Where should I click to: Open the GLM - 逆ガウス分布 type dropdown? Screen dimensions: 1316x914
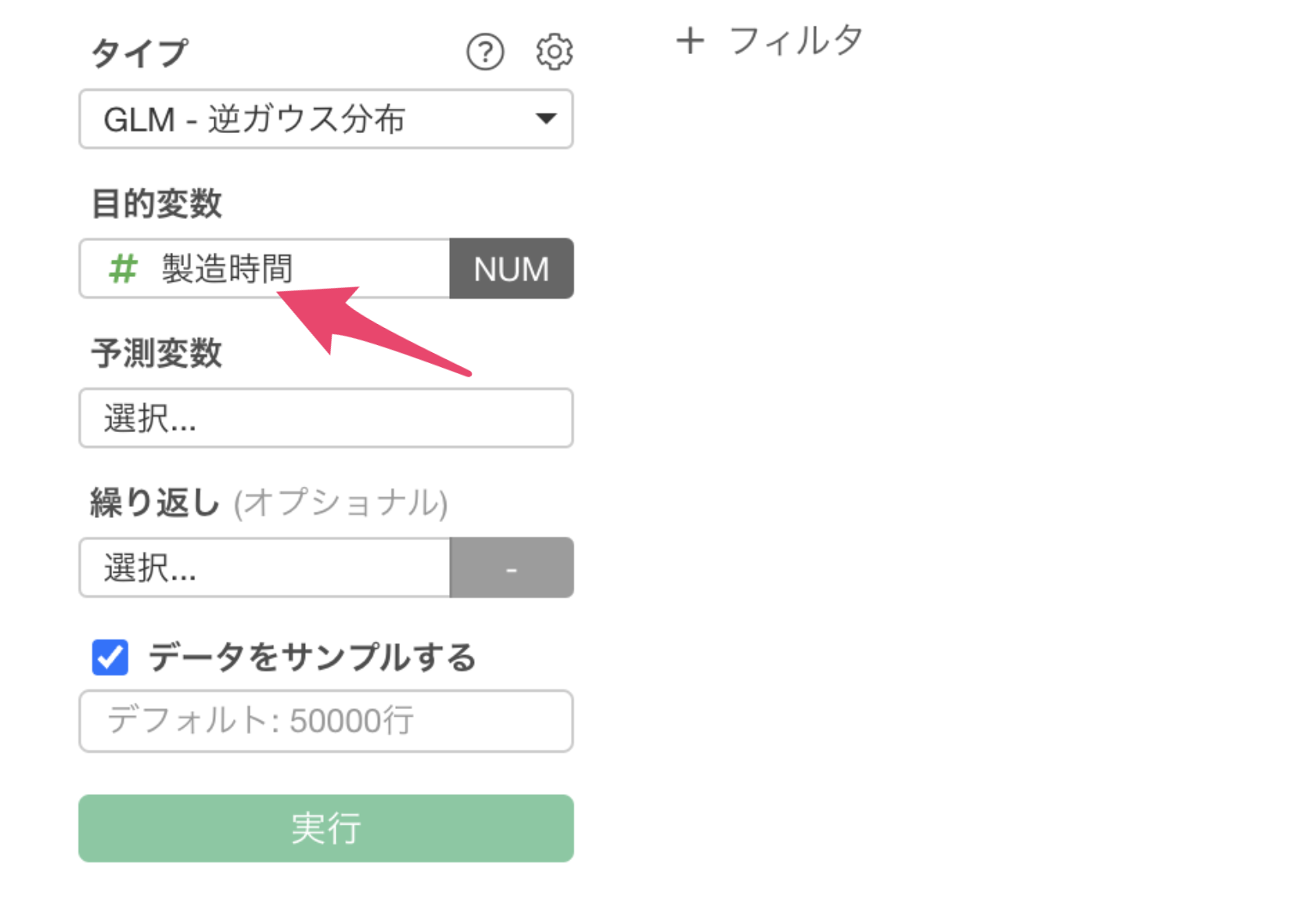[326, 119]
